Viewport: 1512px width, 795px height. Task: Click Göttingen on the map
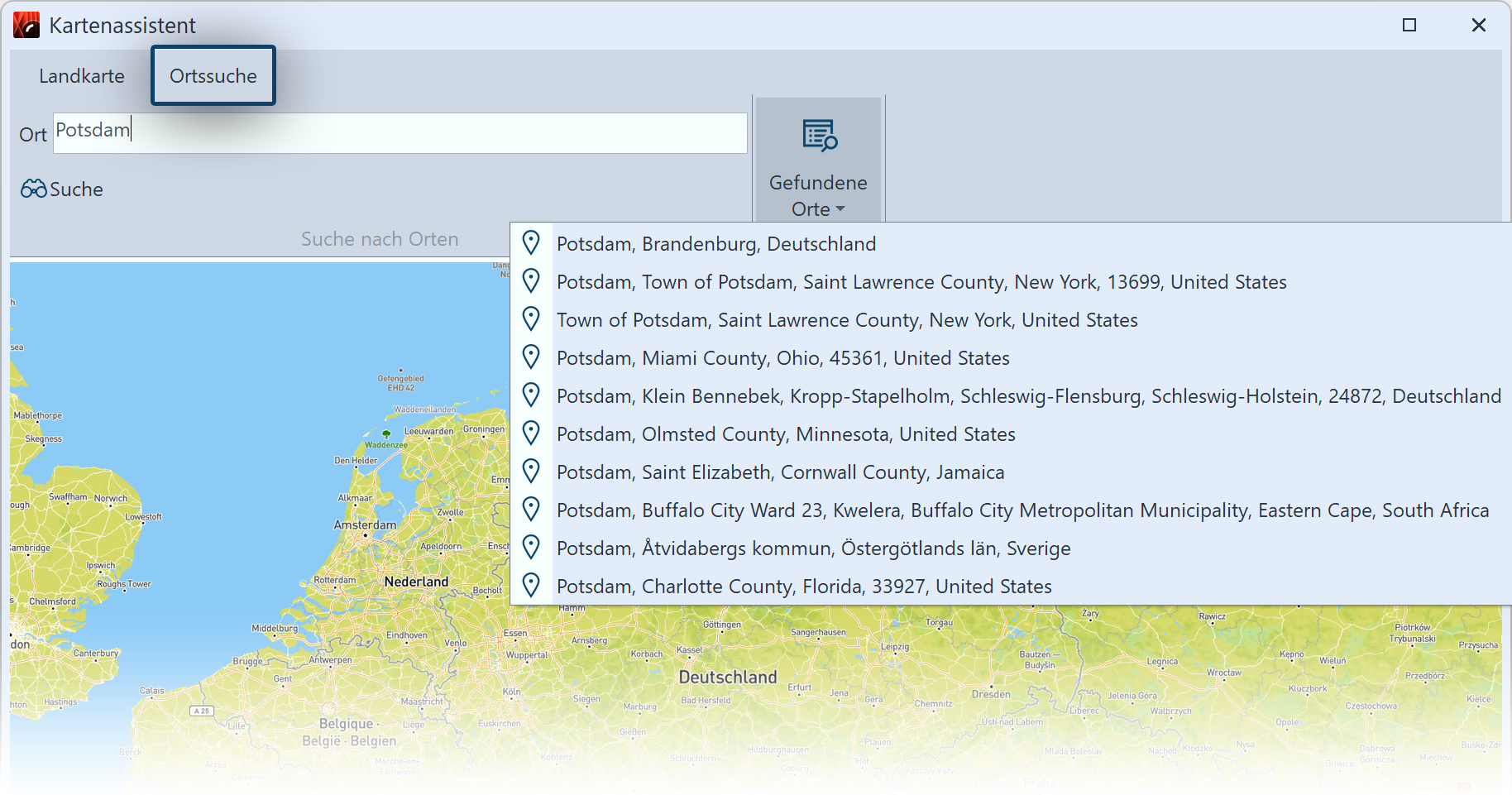pos(722,624)
